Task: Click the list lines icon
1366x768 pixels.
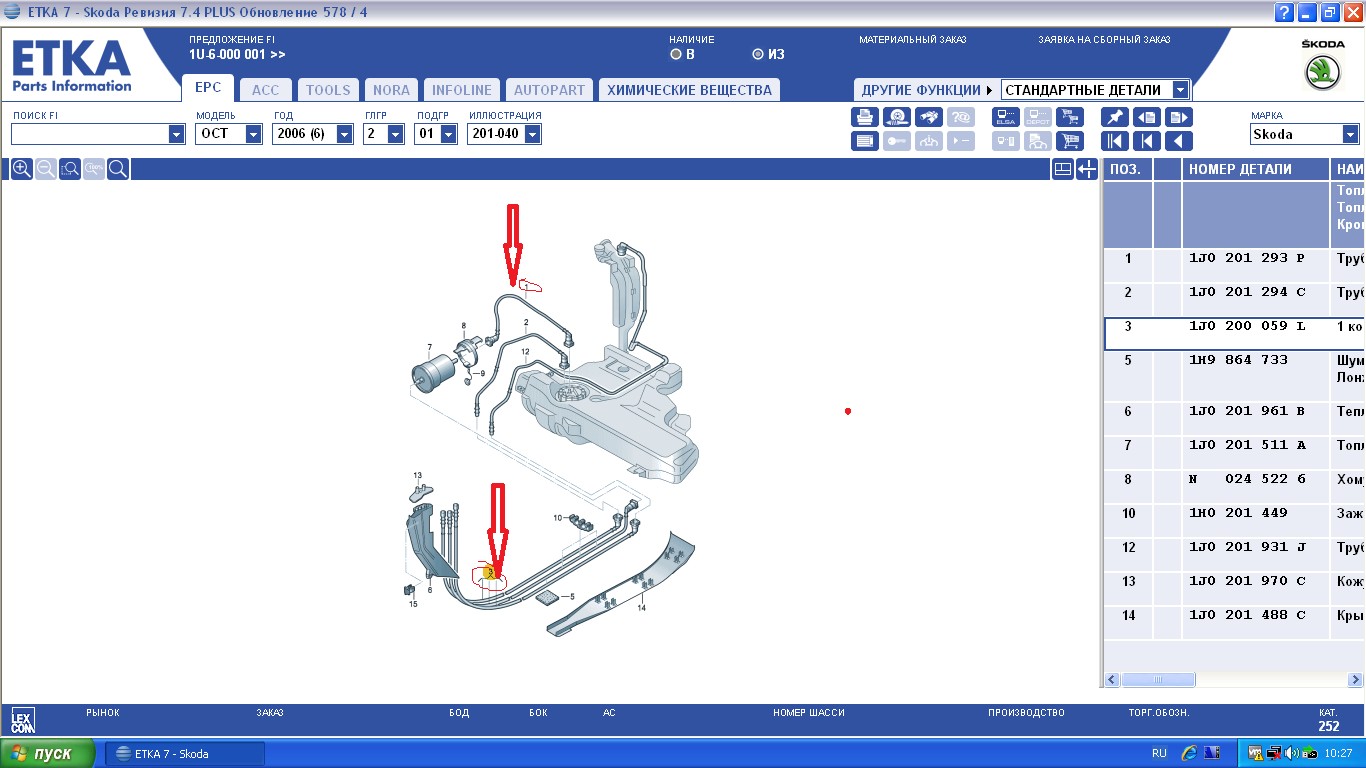Action: (x=865, y=141)
